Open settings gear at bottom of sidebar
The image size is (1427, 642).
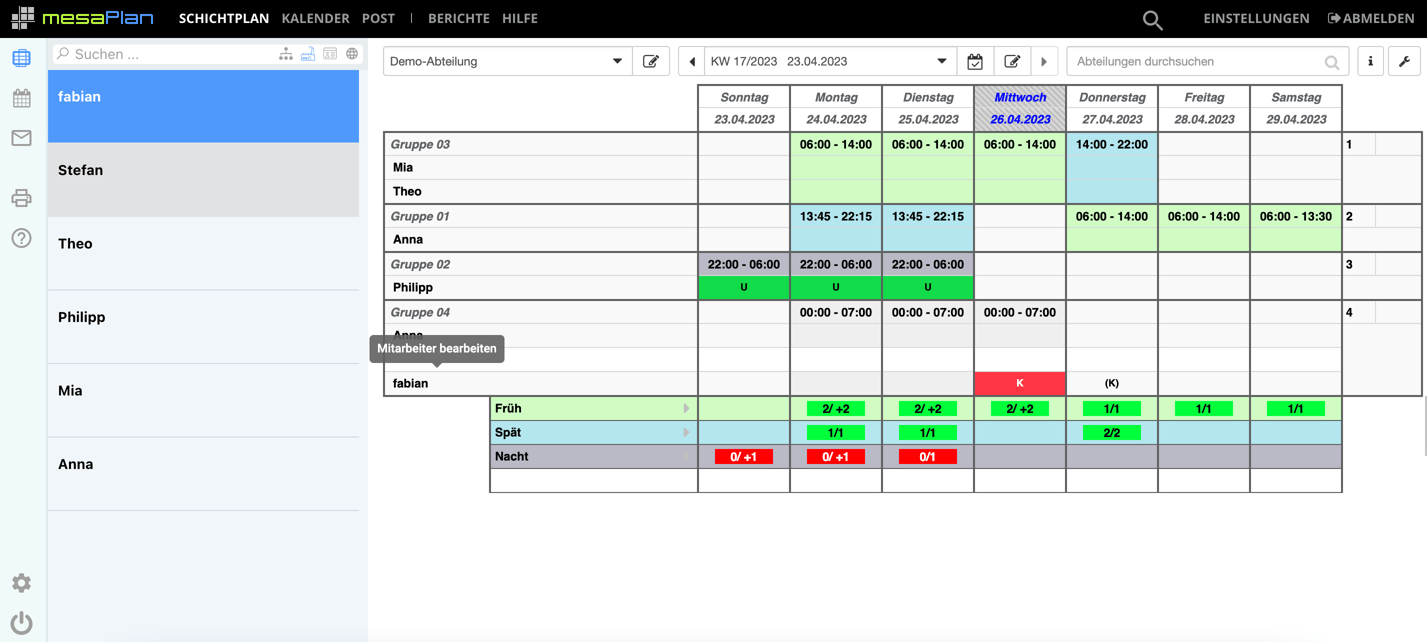[x=21, y=583]
